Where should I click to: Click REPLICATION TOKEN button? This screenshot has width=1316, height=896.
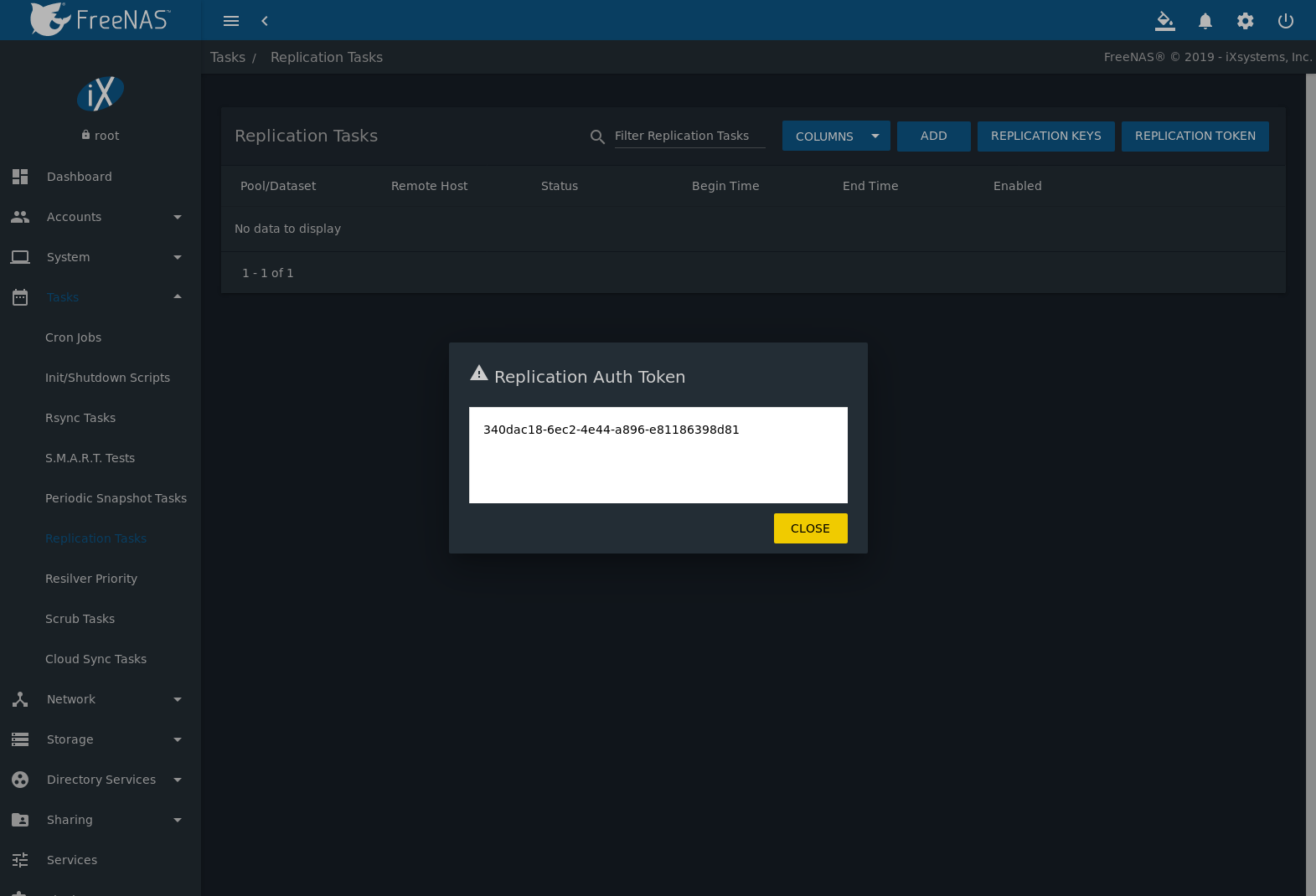[x=1195, y=136]
